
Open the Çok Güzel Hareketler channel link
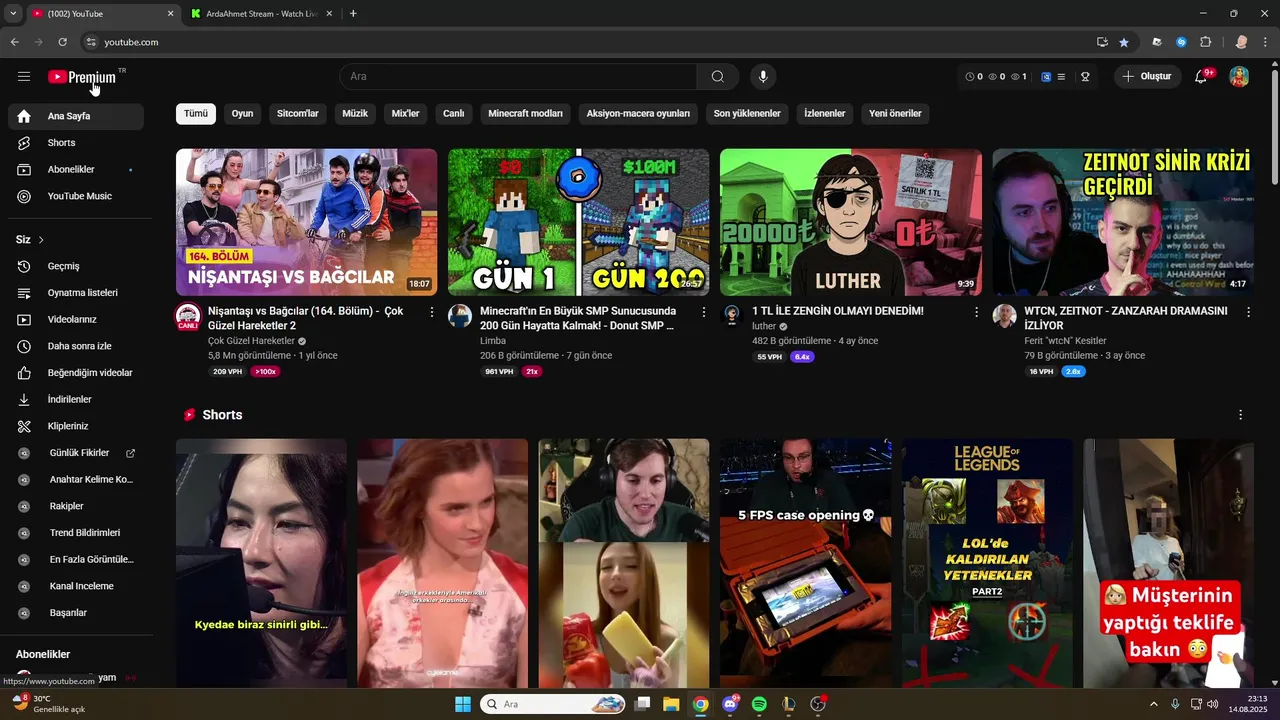point(251,341)
